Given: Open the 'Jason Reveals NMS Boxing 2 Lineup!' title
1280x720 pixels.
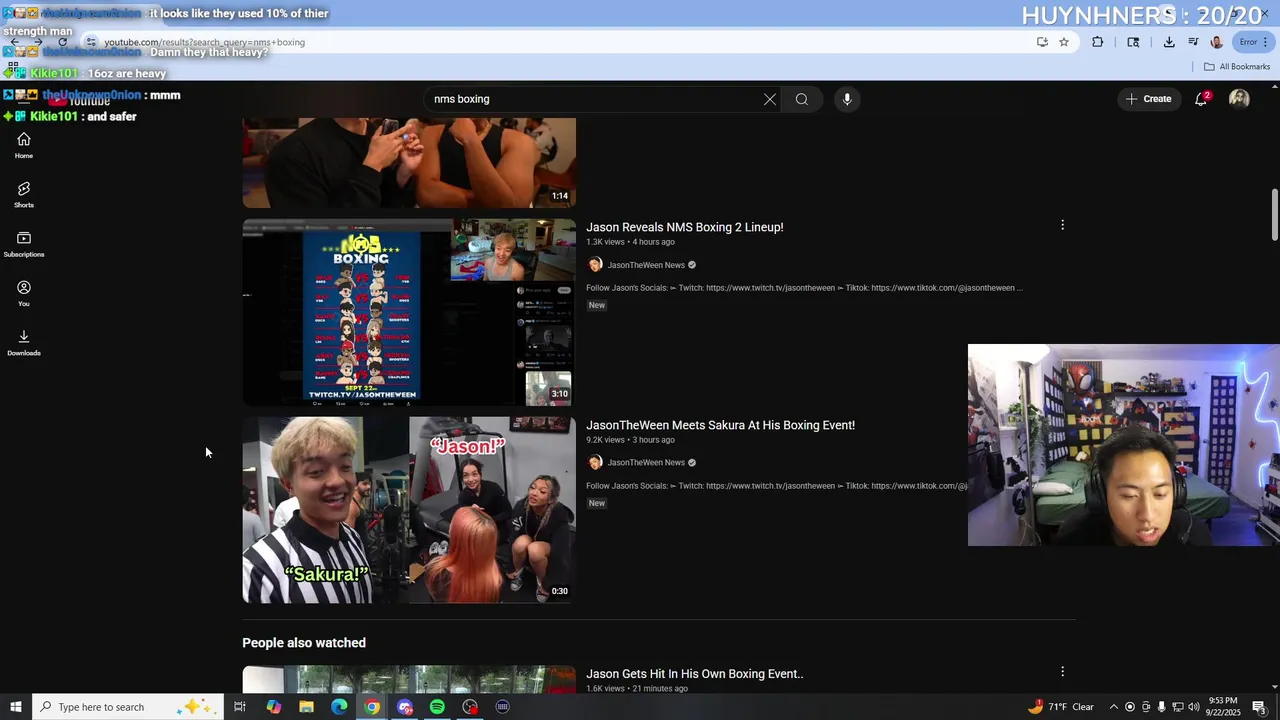Looking at the screenshot, I should coord(685,227).
